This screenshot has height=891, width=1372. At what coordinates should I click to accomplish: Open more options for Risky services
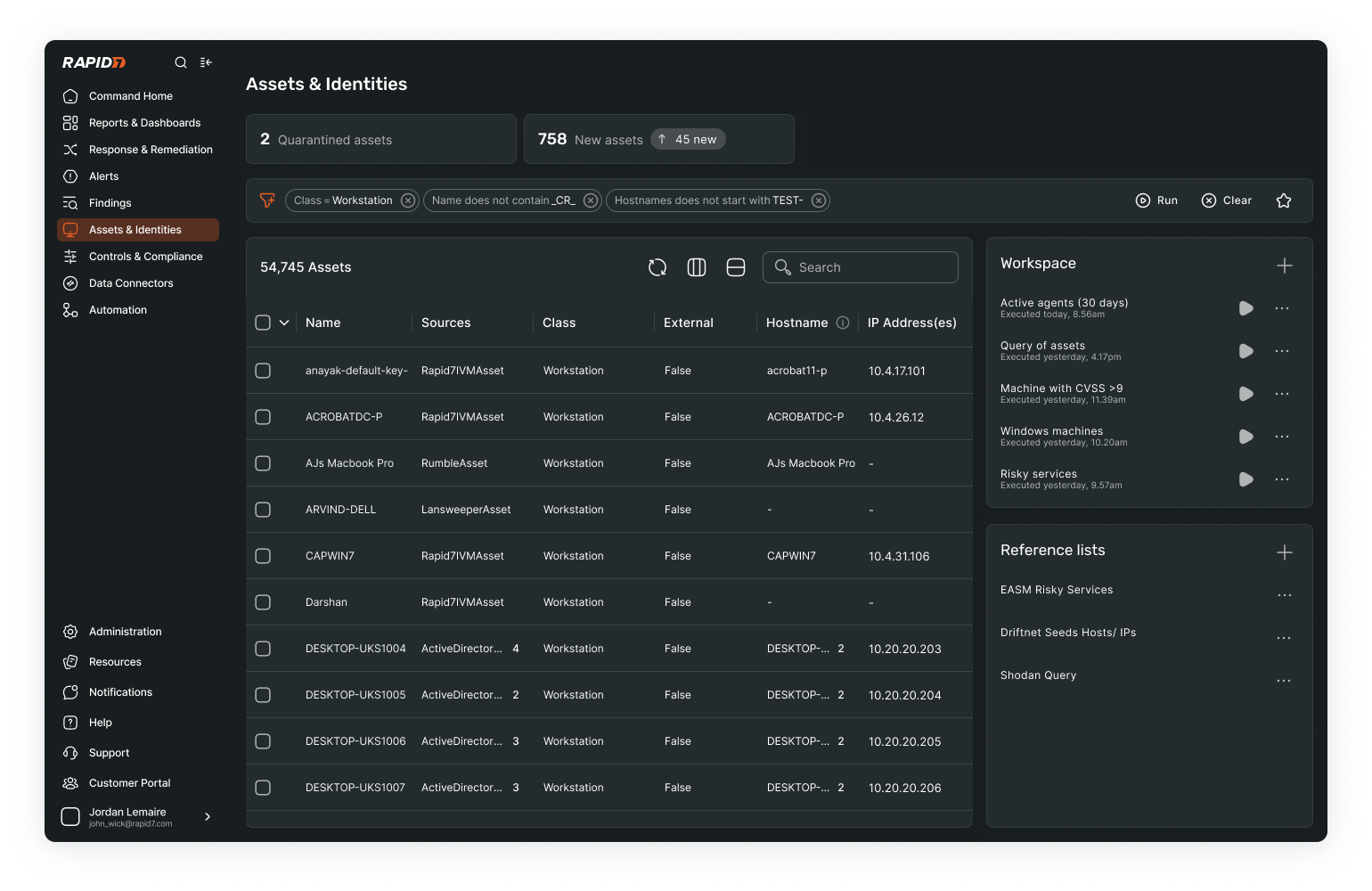point(1282,479)
